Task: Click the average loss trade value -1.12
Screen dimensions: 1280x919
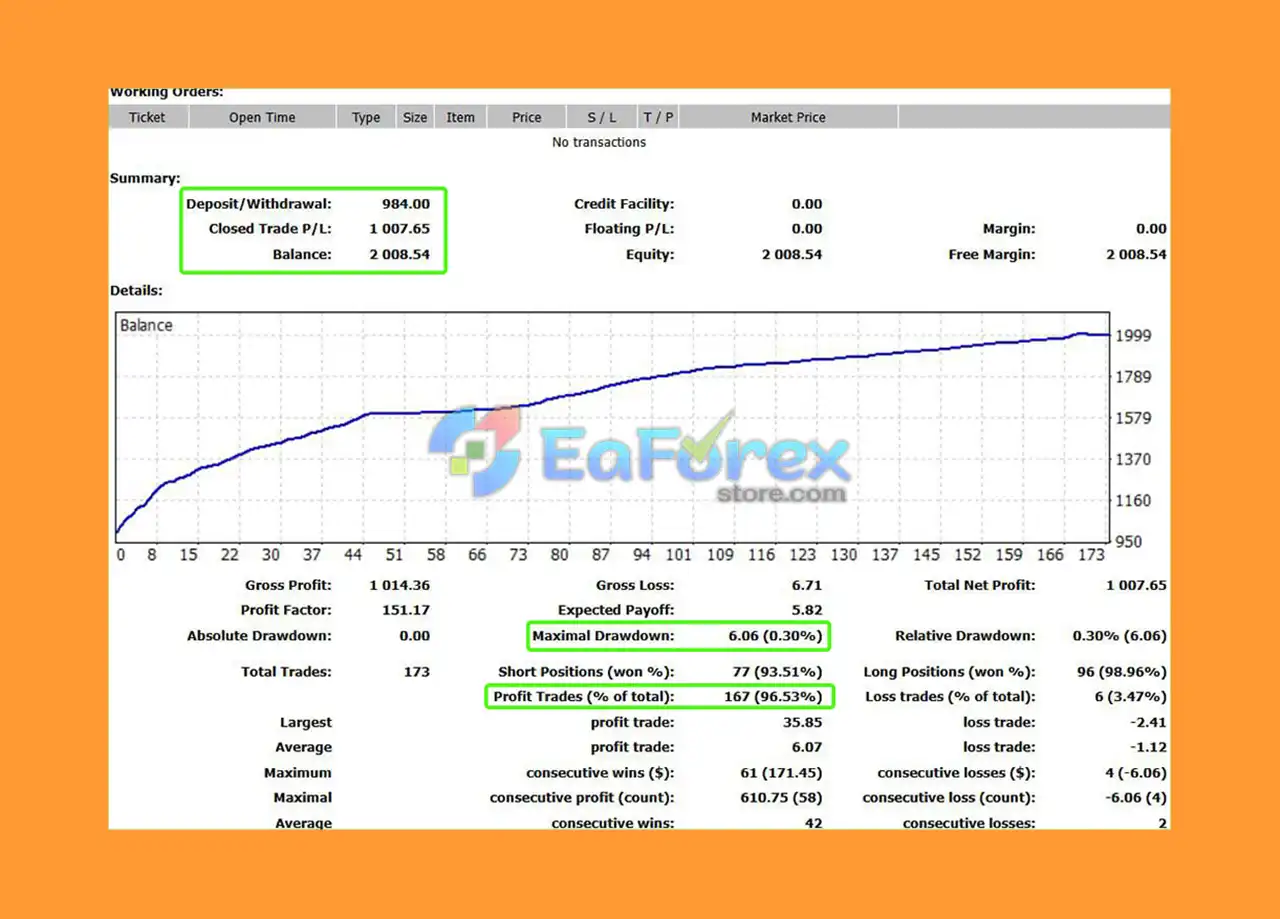Action: pos(1149,747)
